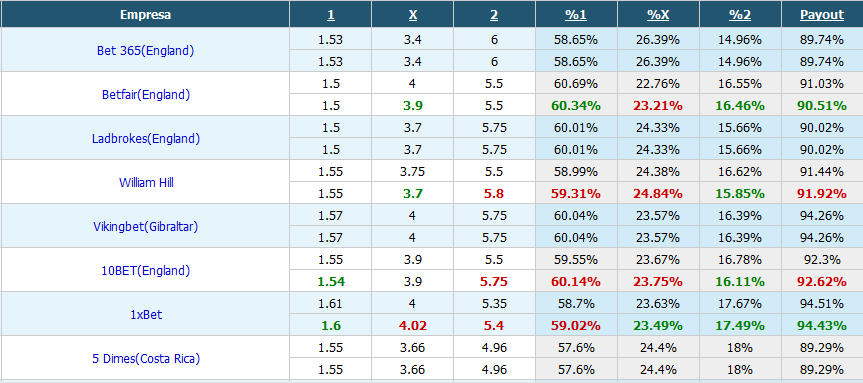Select 10BET's green 1.54 home odds
863x383 pixels.
330,282
